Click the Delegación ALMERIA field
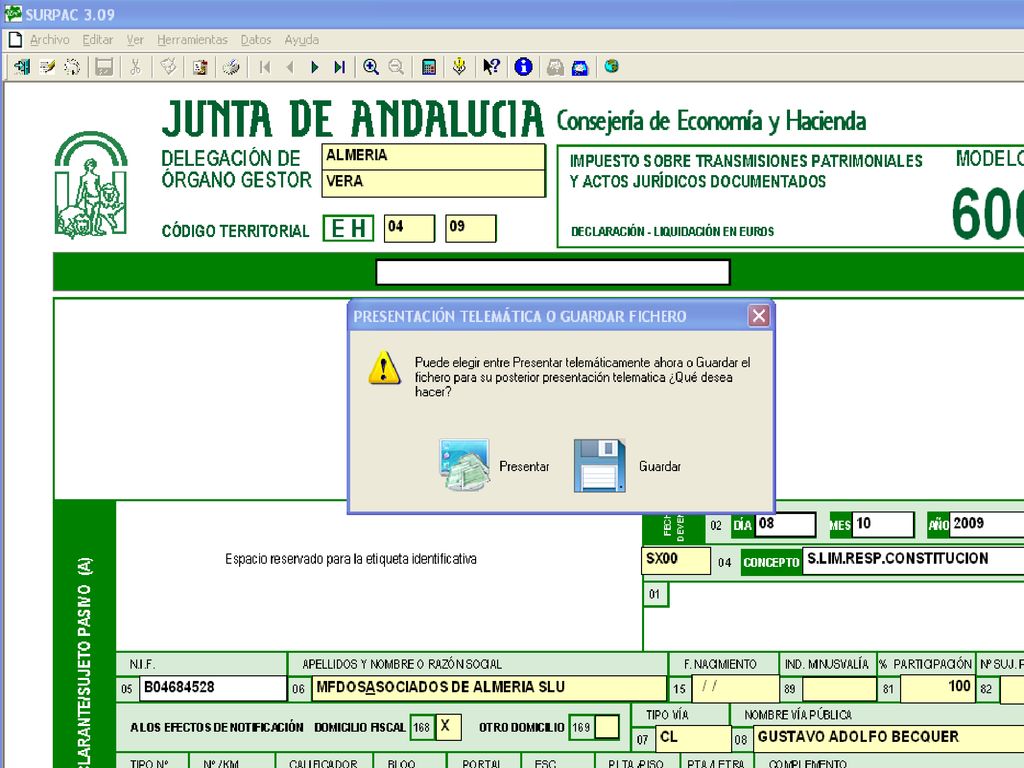Screen dimensions: 1024x768 point(433,156)
